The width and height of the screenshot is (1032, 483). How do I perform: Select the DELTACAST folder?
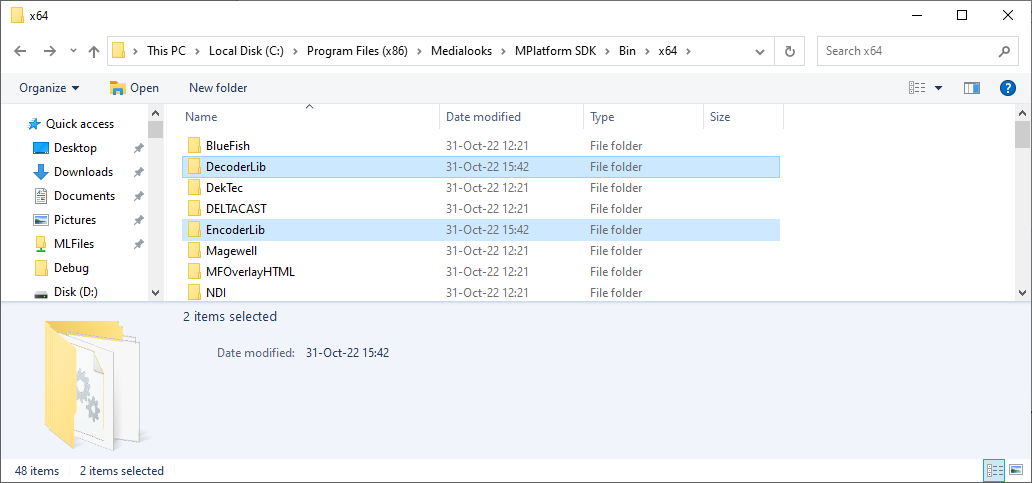480,209
